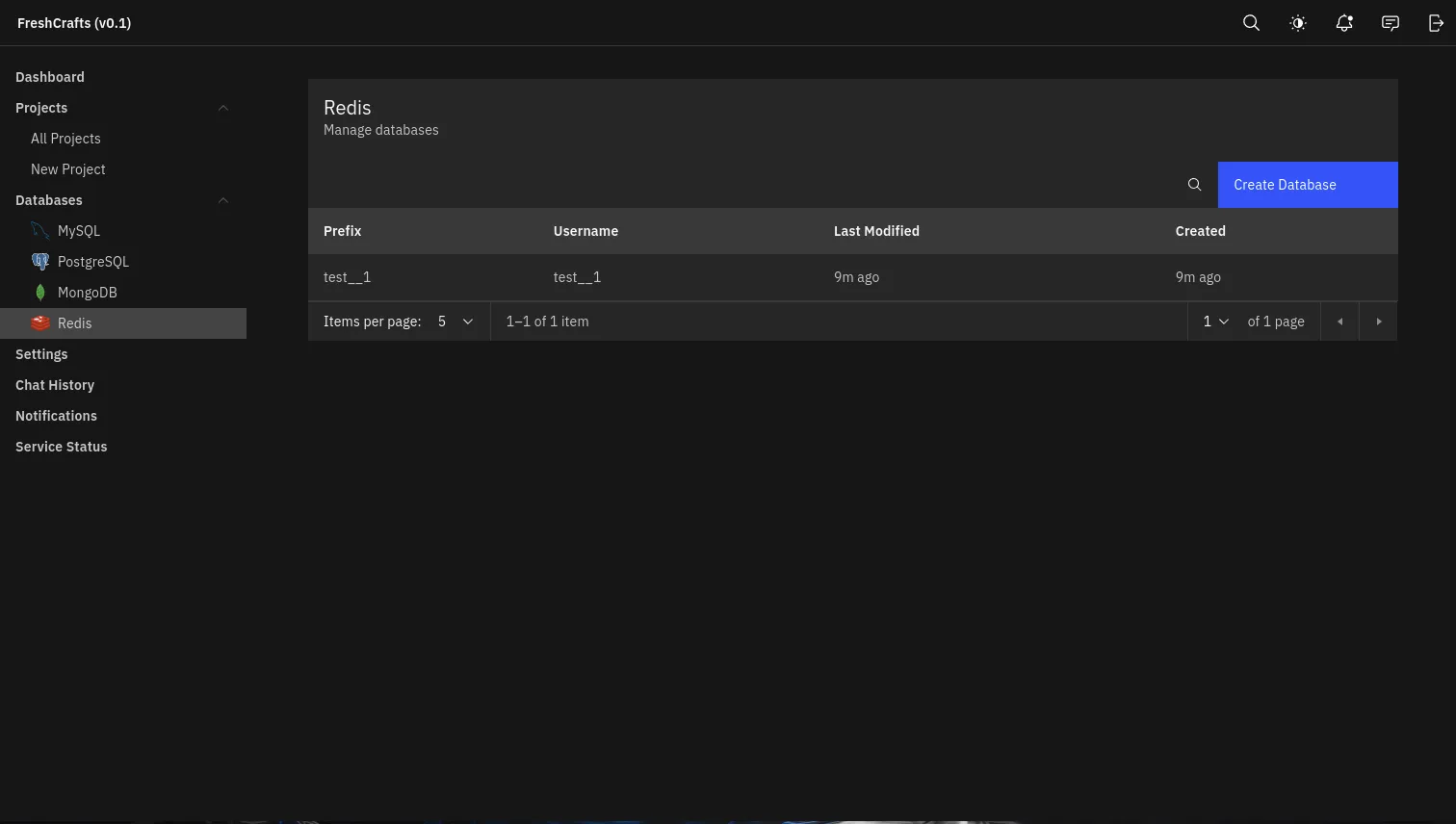Select the test__1 database row
1456x824 pixels.
point(347,277)
